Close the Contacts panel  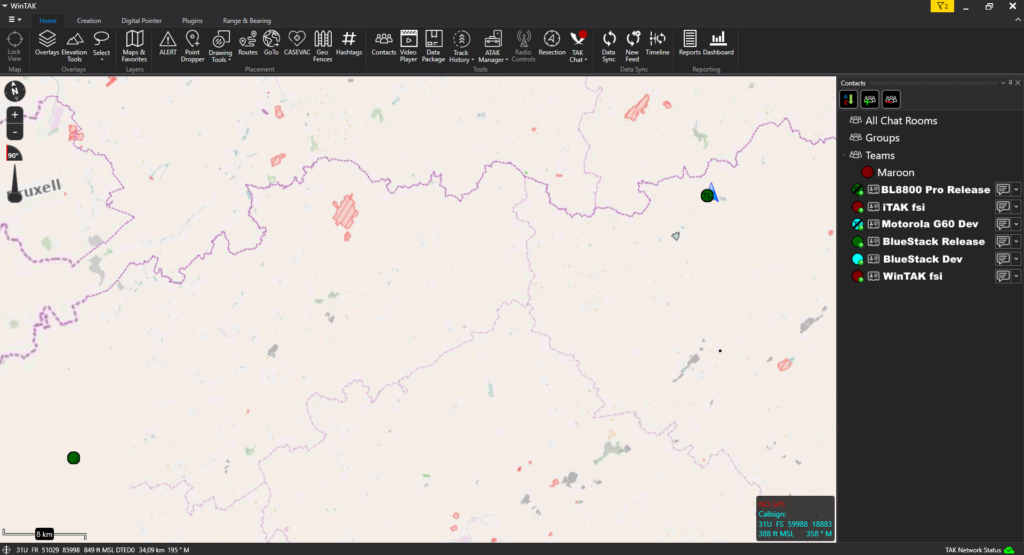point(1017,83)
